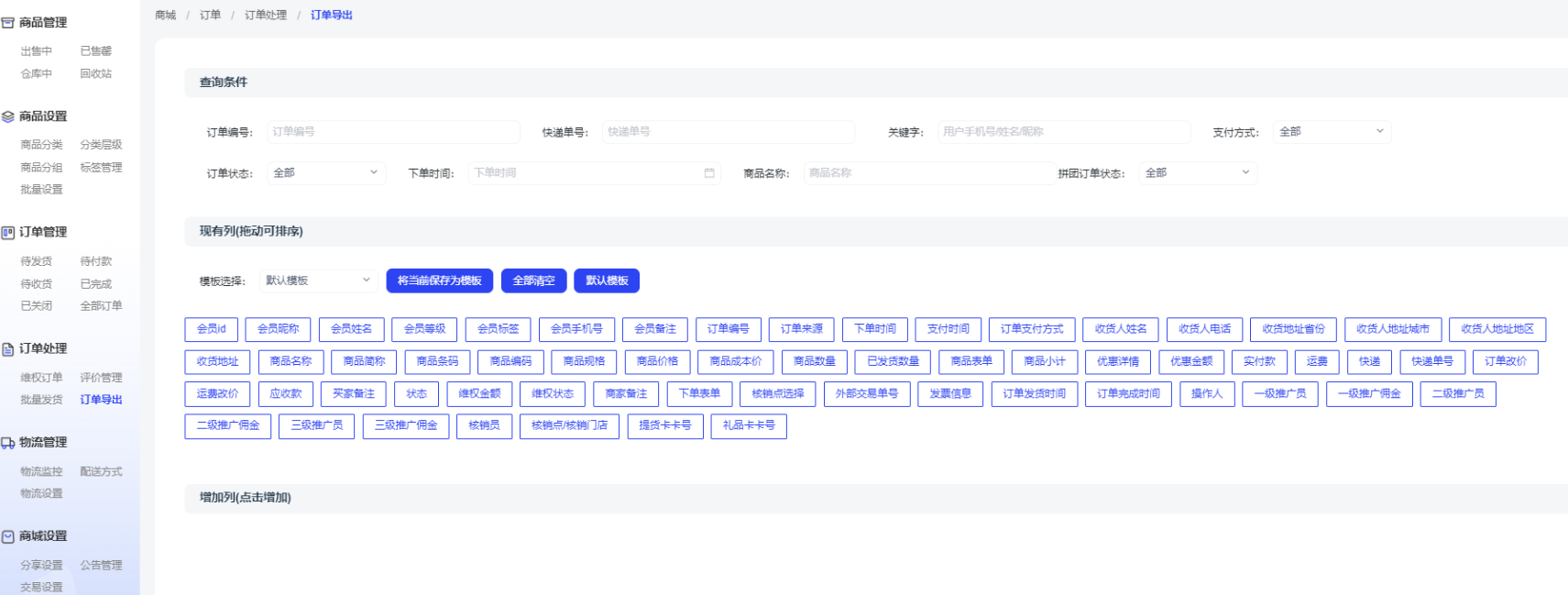1568x595 pixels.
Task: Open the 模板选择 dropdown
Action: [318, 281]
